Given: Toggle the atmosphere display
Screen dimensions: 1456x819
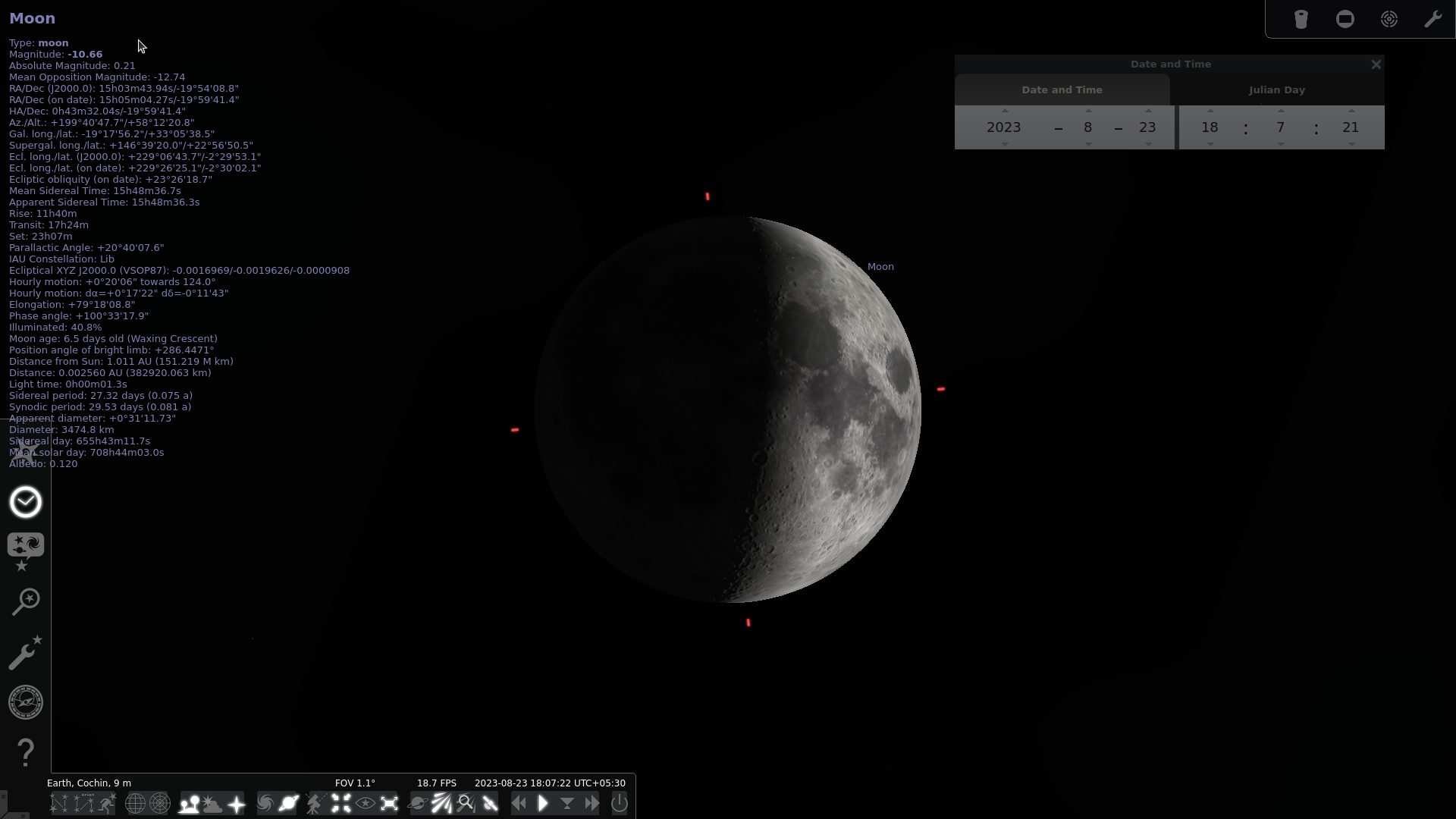Looking at the screenshot, I should [213, 803].
